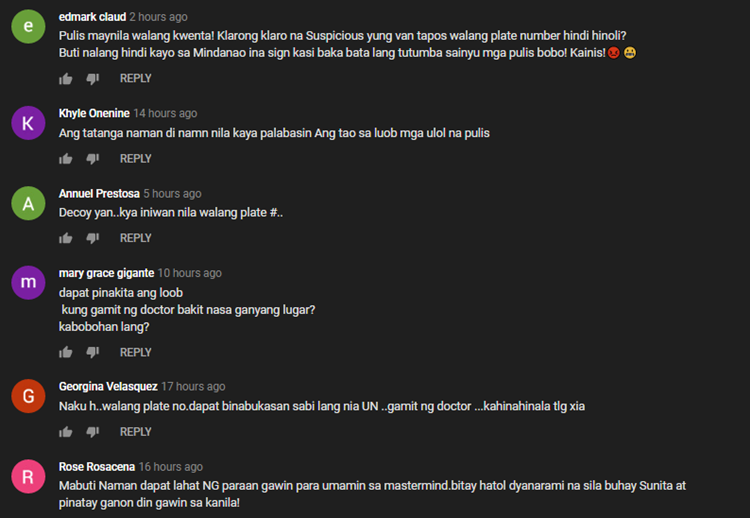Image resolution: width=750 pixels, height=518 pixels.
Task: Reply to Georgina Velasquez's comment
Action: (x=135, y=432)
